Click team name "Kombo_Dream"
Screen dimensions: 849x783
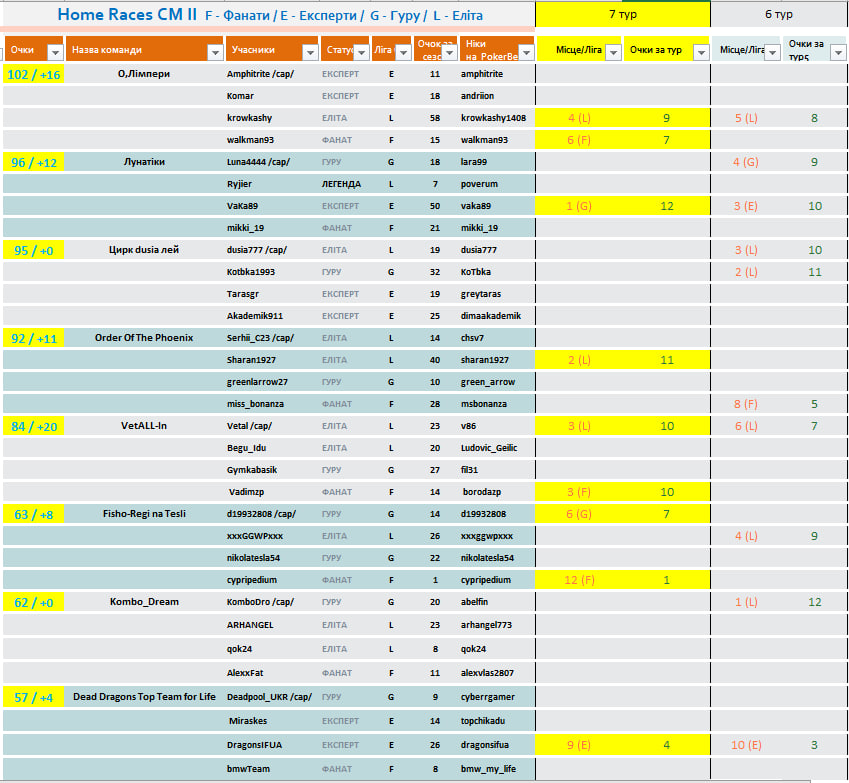tap(144, 602)
